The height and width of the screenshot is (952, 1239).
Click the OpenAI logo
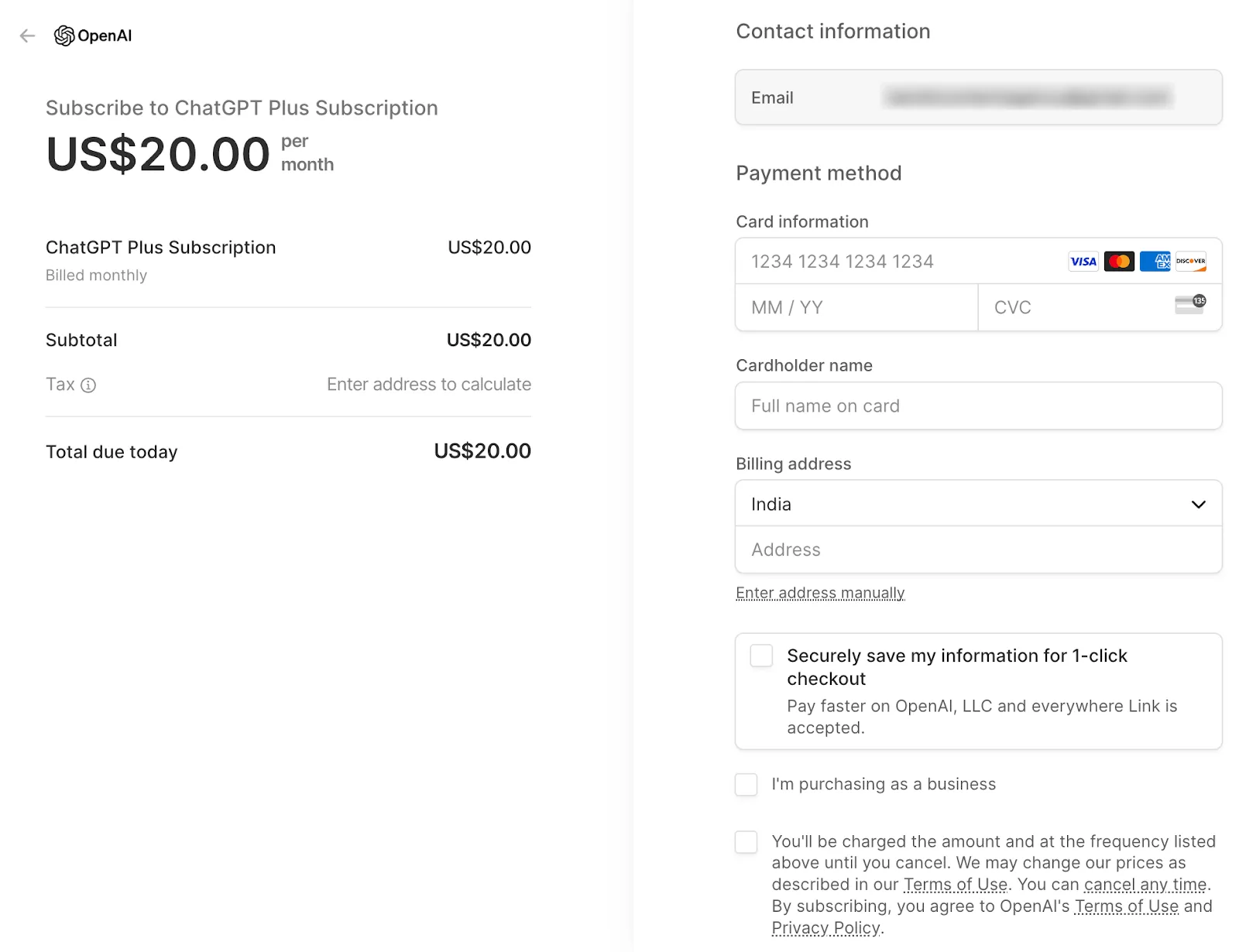click(x=93, y=36)
